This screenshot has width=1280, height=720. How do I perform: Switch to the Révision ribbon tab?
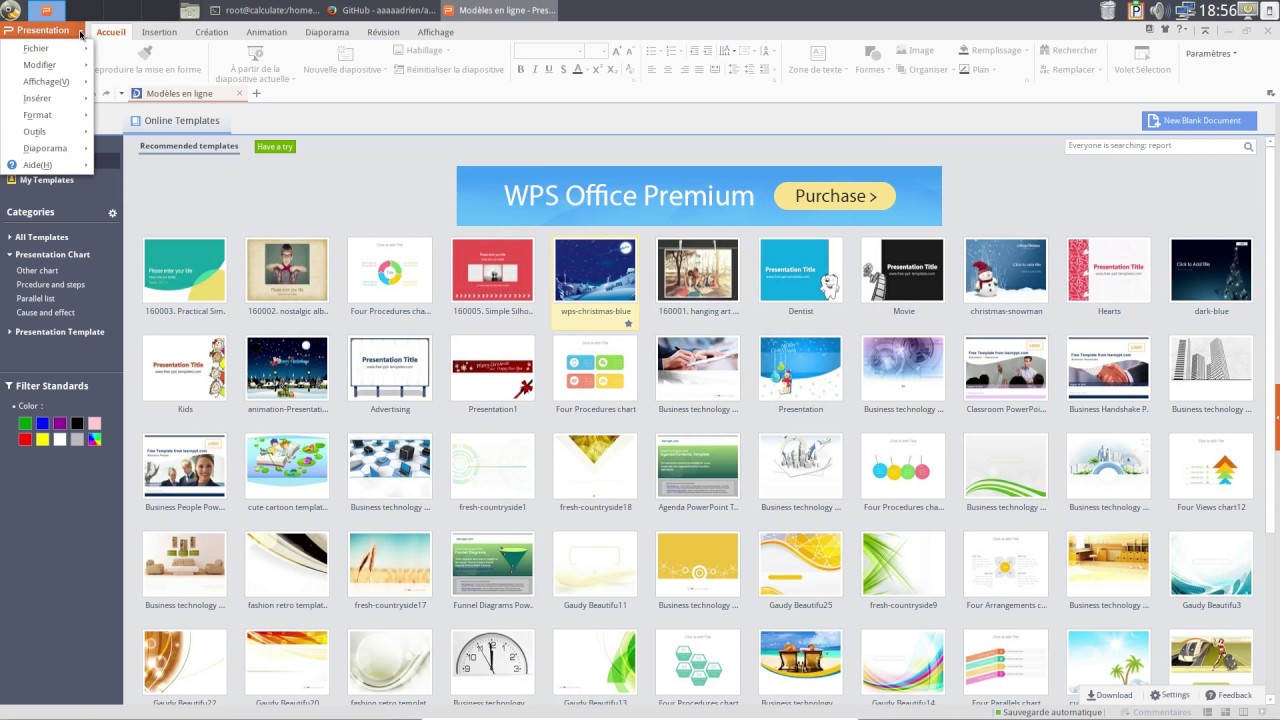pyautogui.click(x=383, y=32)
